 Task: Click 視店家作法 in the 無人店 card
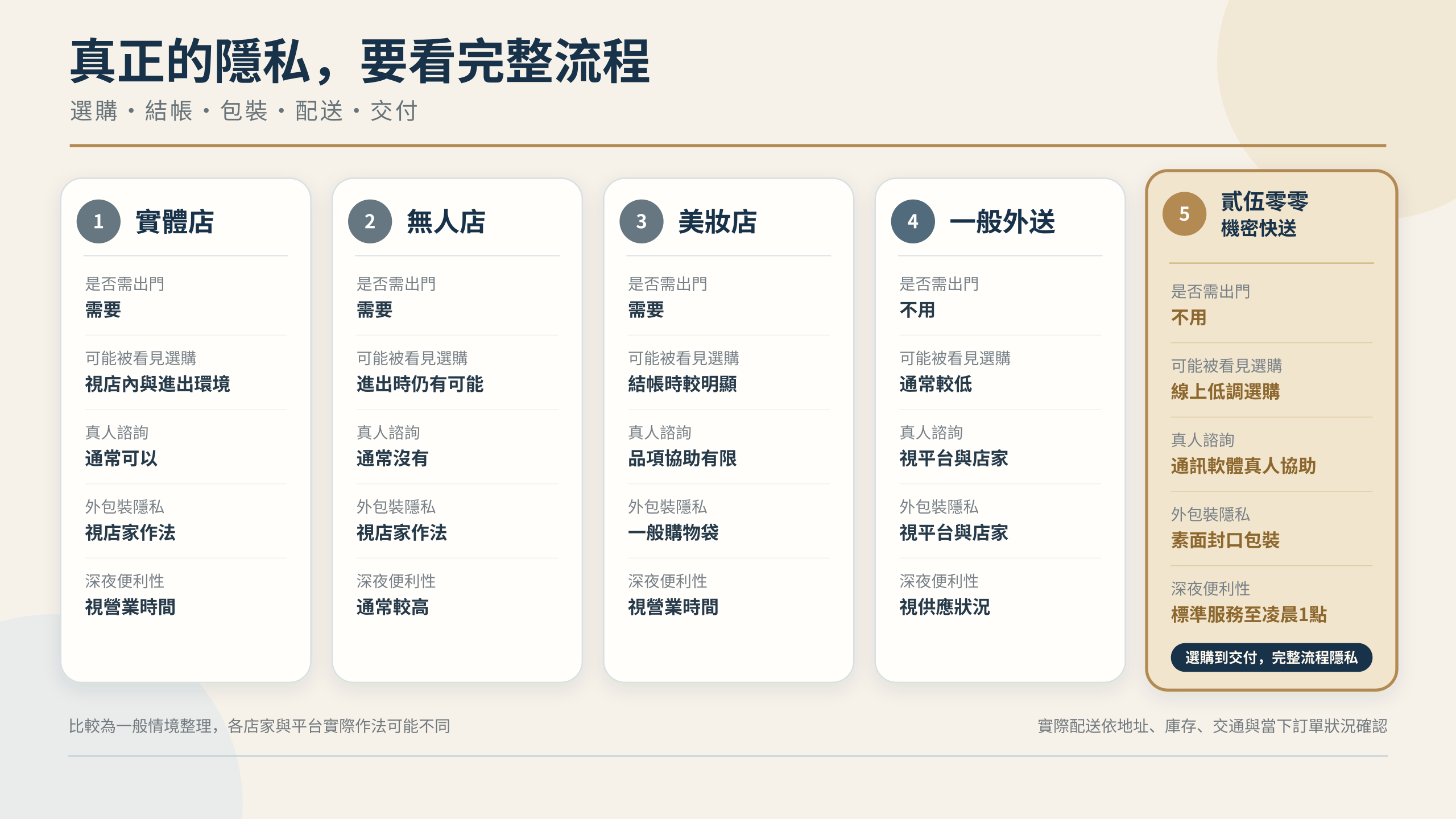click(402, 533)
